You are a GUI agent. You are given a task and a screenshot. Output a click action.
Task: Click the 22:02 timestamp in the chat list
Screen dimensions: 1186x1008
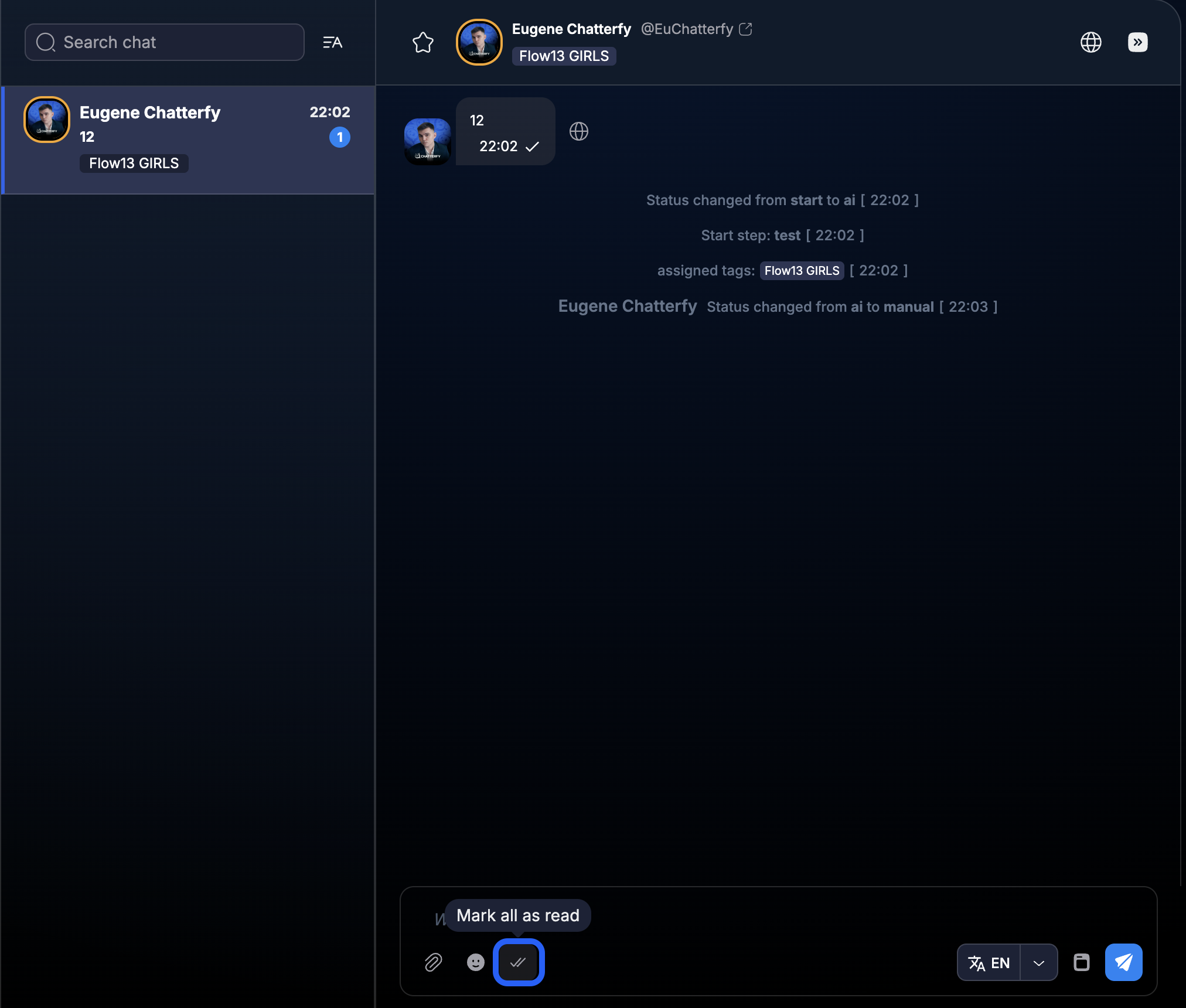330,112
